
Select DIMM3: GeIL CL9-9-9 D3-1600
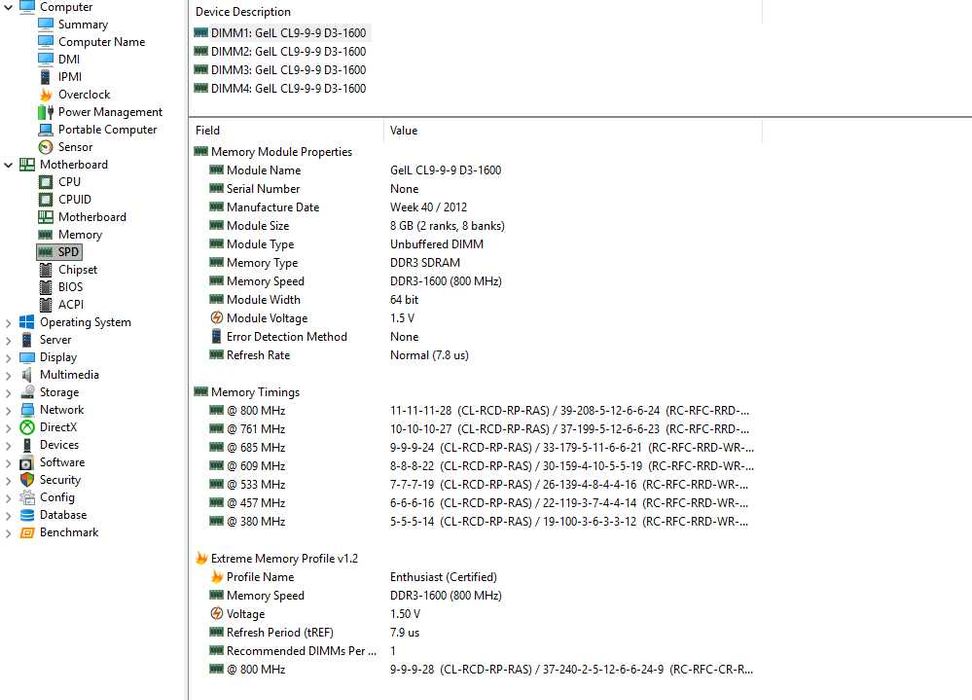280,70
